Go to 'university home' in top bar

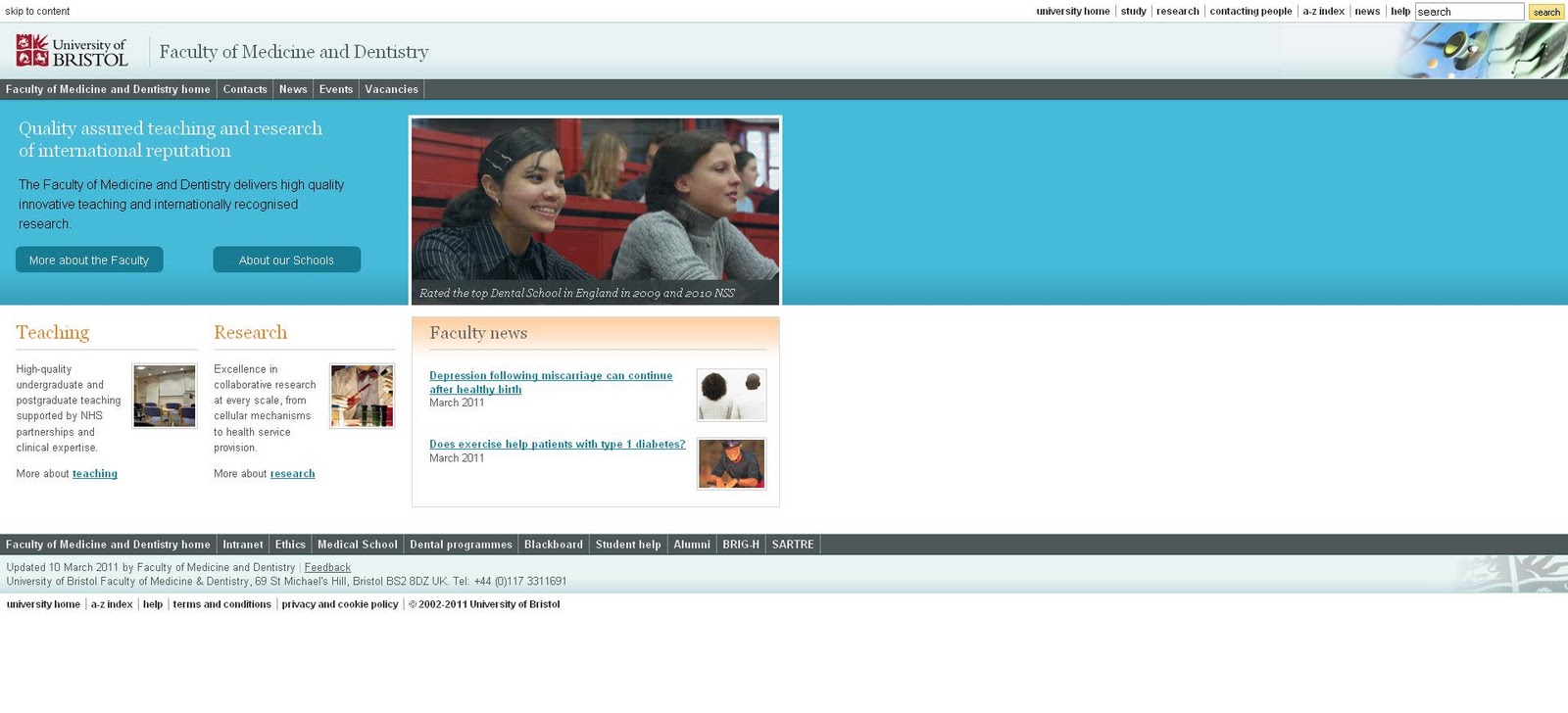tap(1073, 12)
